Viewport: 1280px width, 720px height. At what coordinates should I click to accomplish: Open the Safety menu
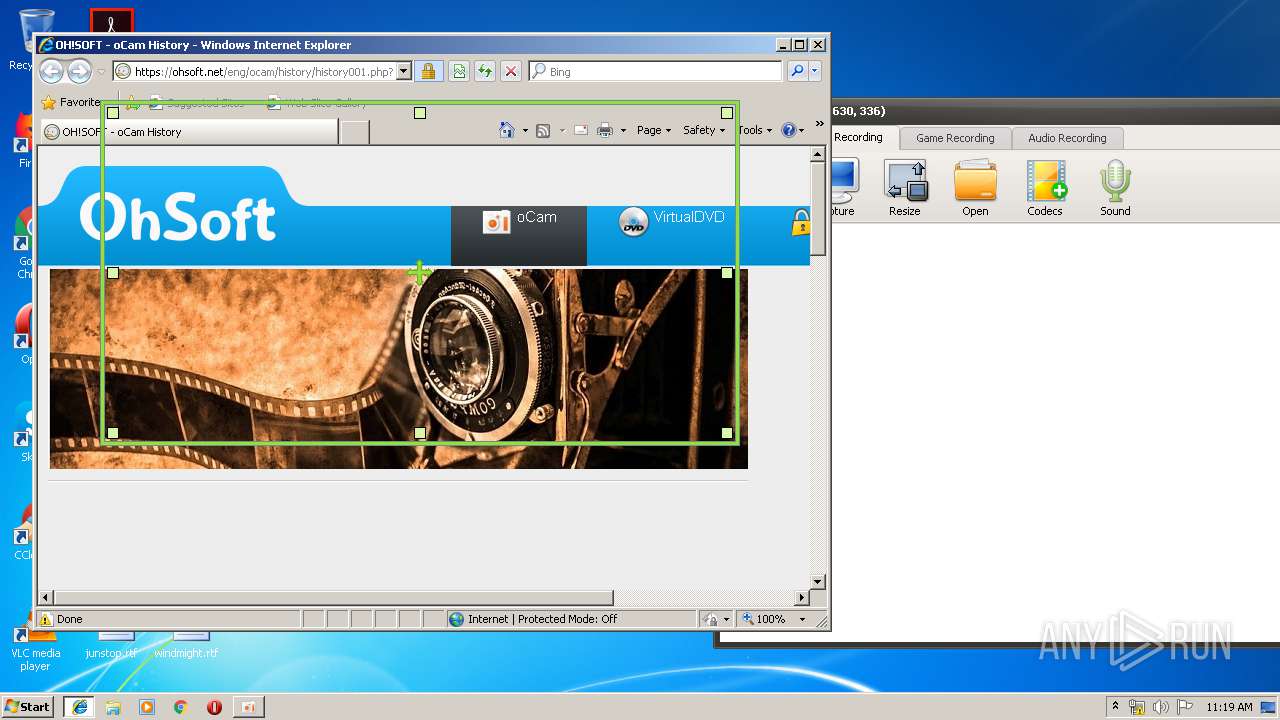tap(704, 130)
